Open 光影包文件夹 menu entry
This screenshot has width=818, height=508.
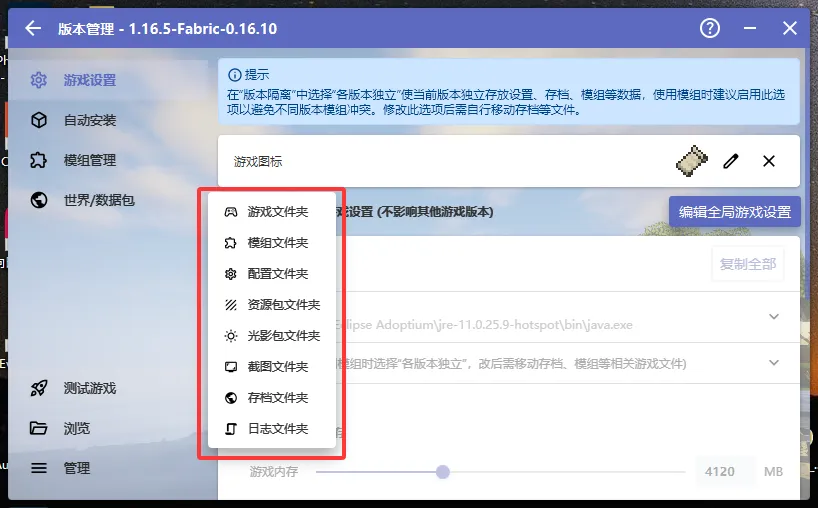tap(282, 336)
